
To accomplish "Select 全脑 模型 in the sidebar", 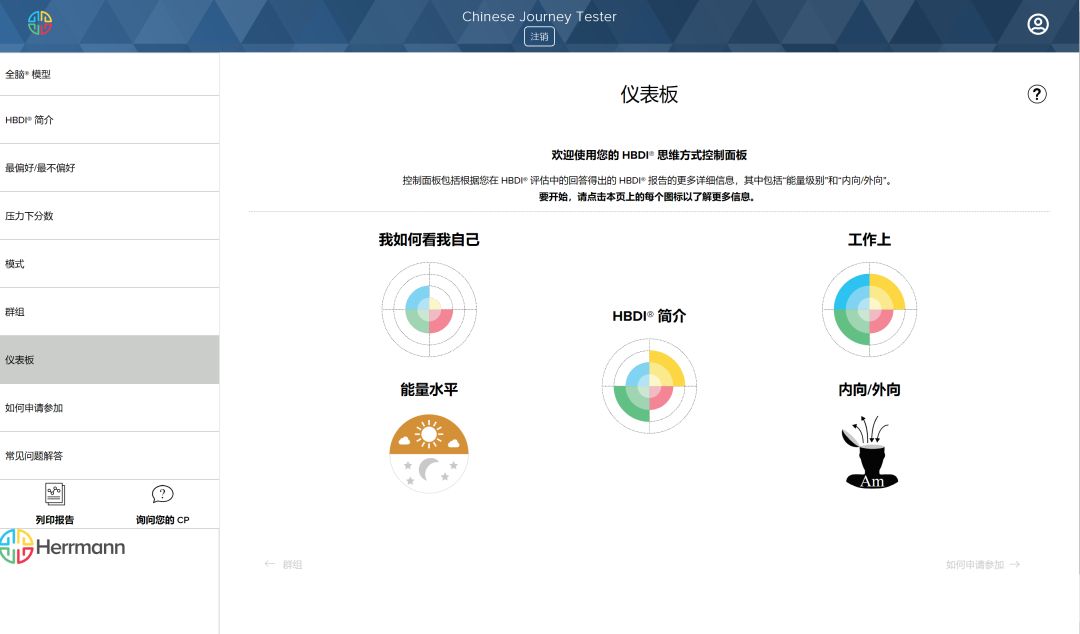I will [110, 74].
